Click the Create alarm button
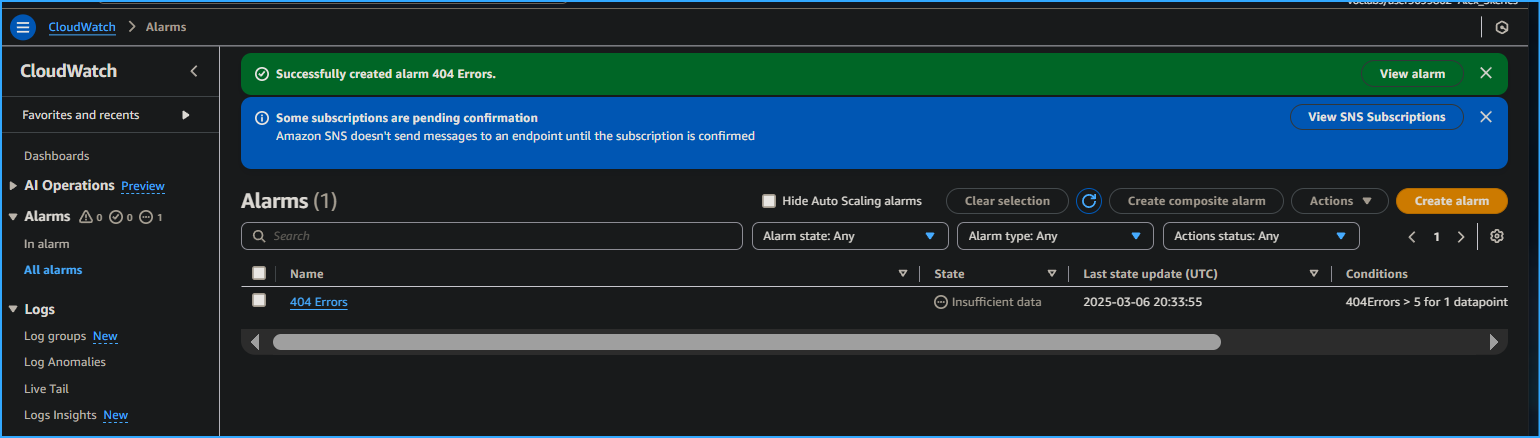Image resolution: width=1540 pixels, height=438 pixels. click(1452, 201)
